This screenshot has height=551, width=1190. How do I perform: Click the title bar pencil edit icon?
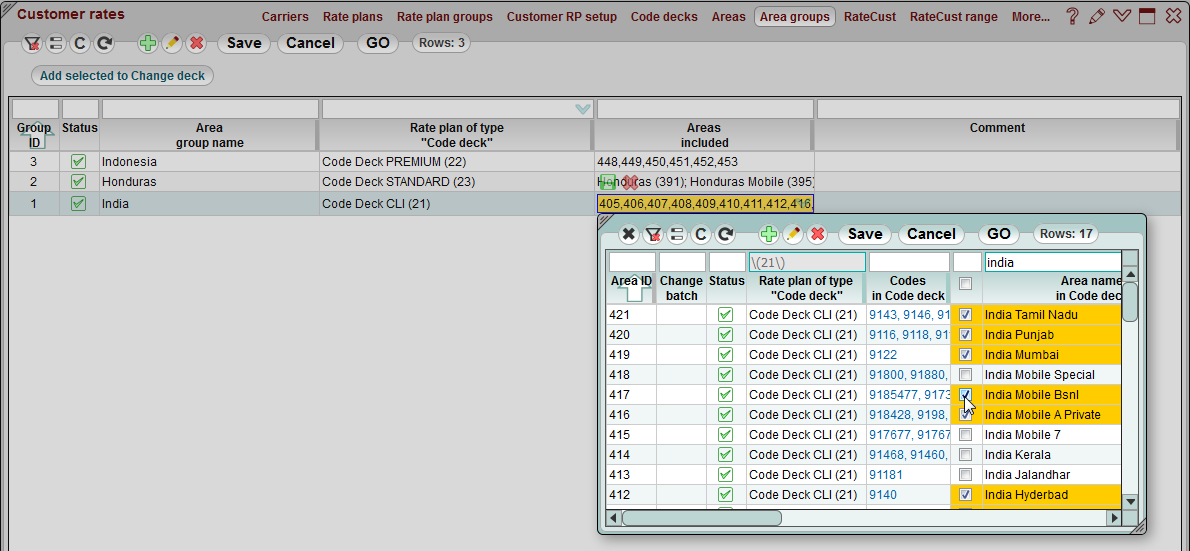tap(1096, 16)
